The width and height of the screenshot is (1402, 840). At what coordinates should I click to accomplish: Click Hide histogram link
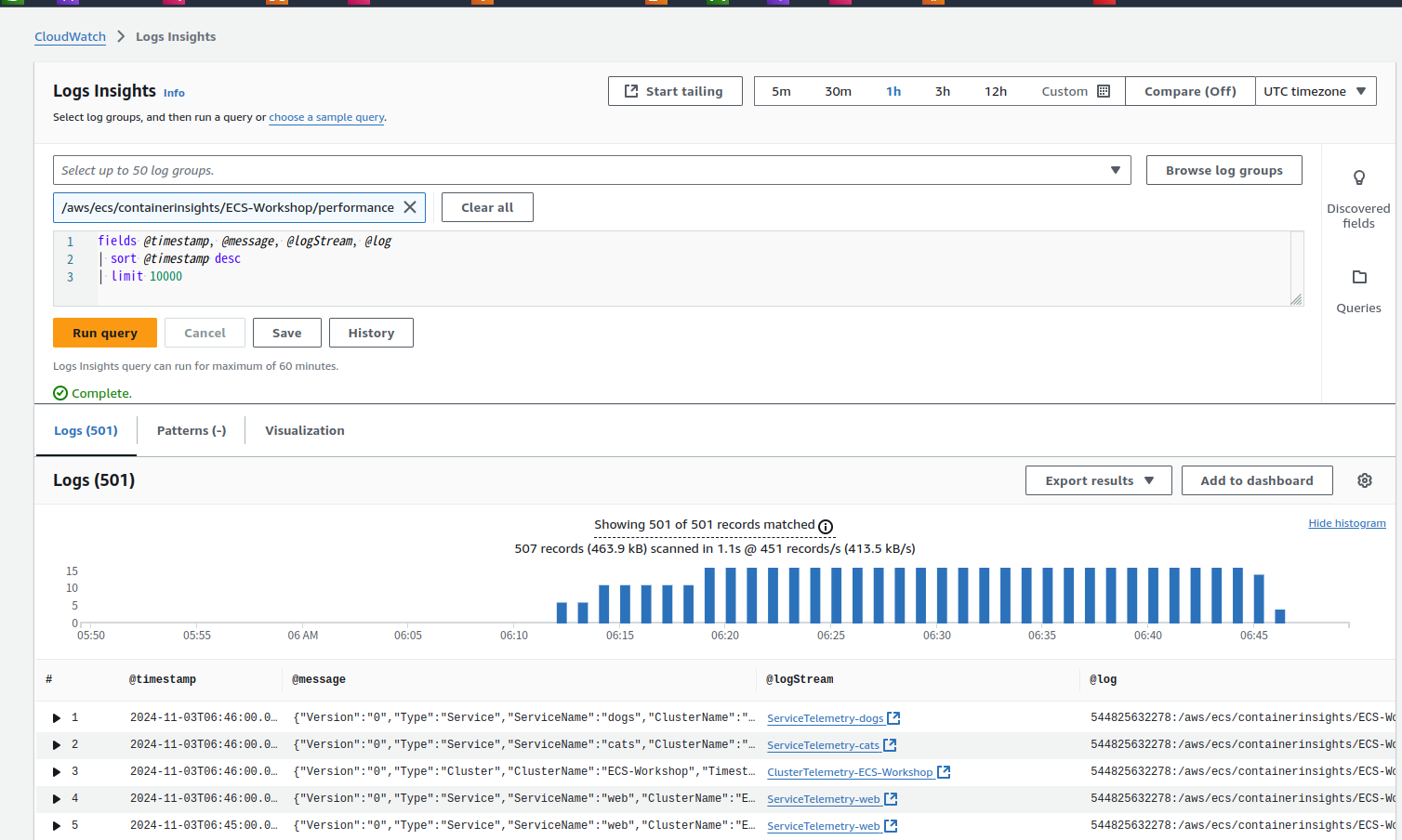pos(1346,523)
